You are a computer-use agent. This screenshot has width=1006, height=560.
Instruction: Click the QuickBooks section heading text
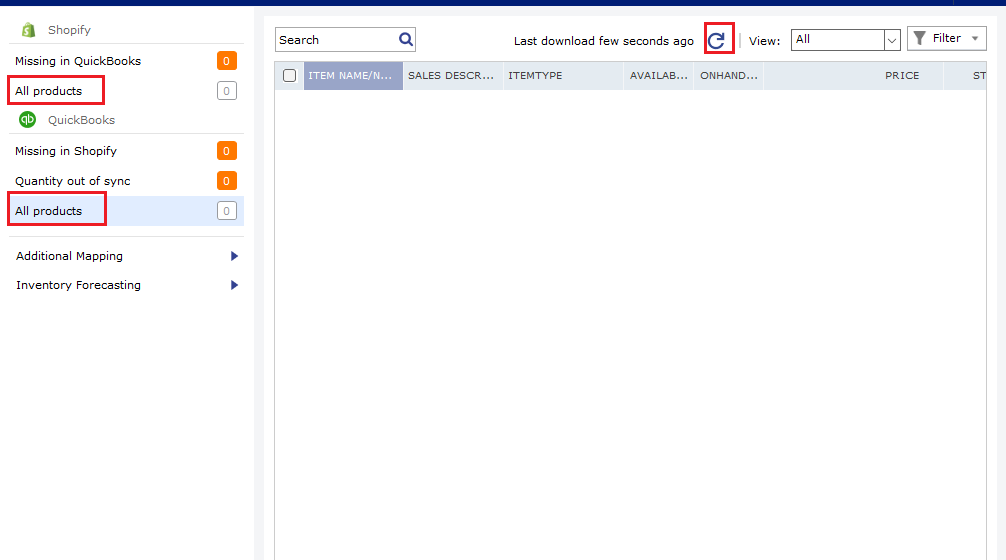(x=81, y=120)
